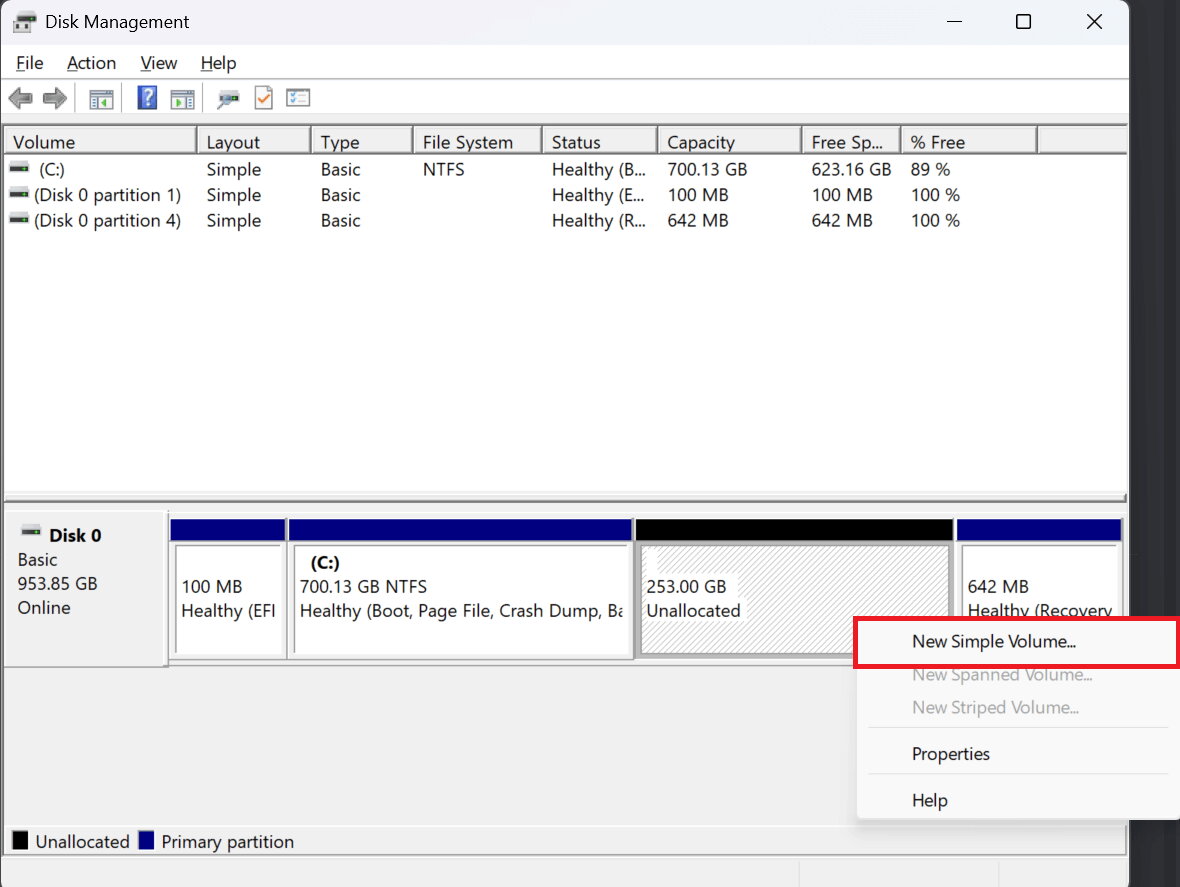1180x887 pixels.
Task: Click Disk Management title bar app icon
Action: click(x=24, y=22)
